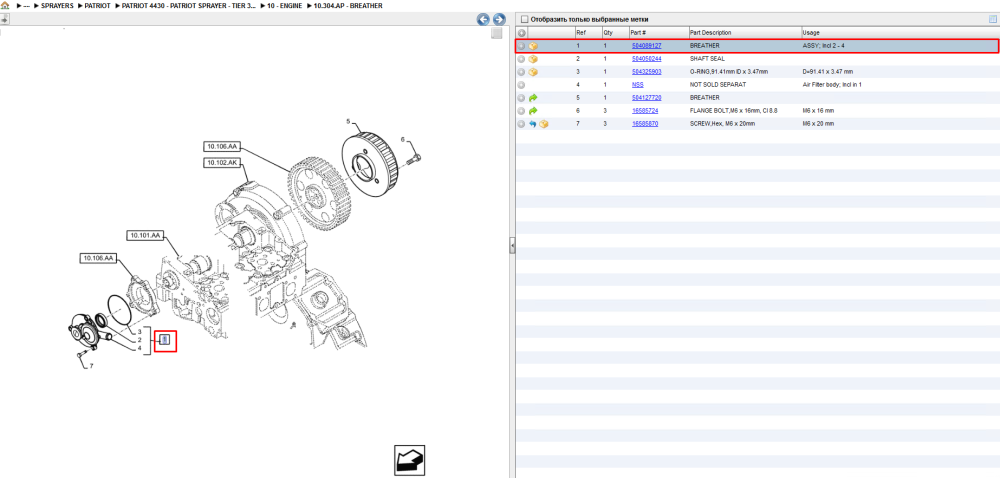Click the box icon on the SHAFT SEAL row
Image resolution: width=1000 pixels, height=478 pixels.
coord(534,59)
